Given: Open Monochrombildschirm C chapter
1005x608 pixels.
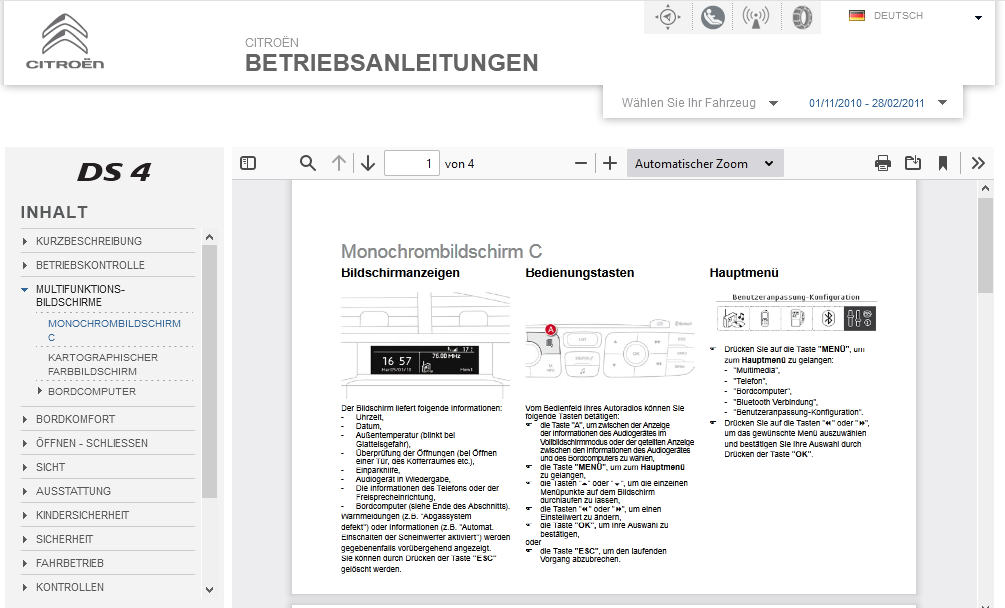Looking at the screenshot, I should (x=115, y=330).
